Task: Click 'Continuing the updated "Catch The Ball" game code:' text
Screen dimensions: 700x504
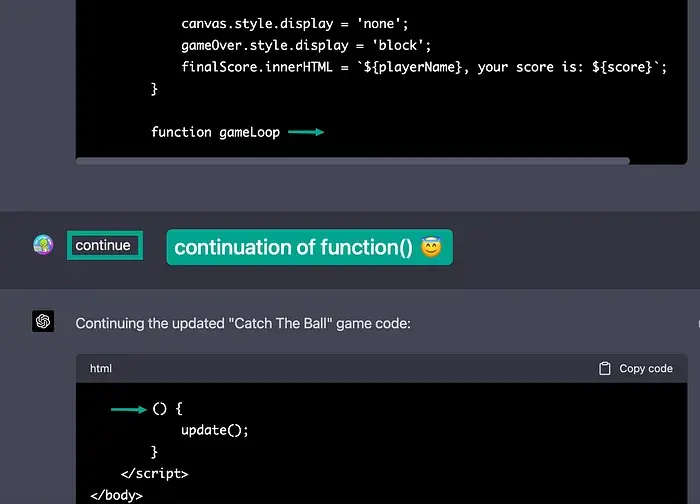Action: point(243,323)
